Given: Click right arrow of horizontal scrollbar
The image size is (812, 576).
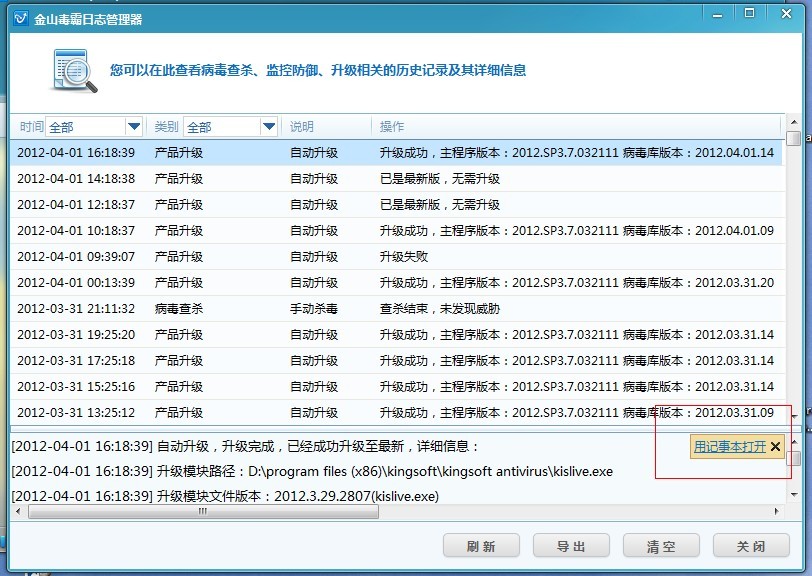Looking at the screenshot, I should pos(777,512).
